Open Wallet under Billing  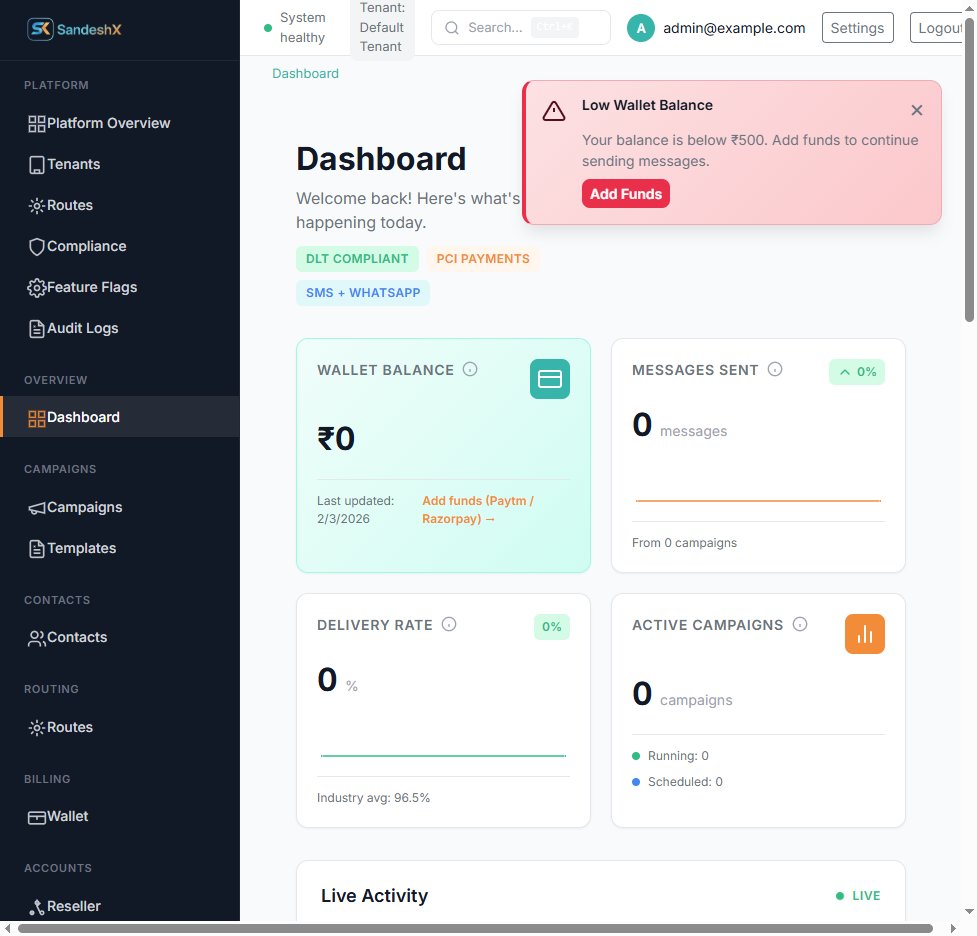[x=120, y=817]
